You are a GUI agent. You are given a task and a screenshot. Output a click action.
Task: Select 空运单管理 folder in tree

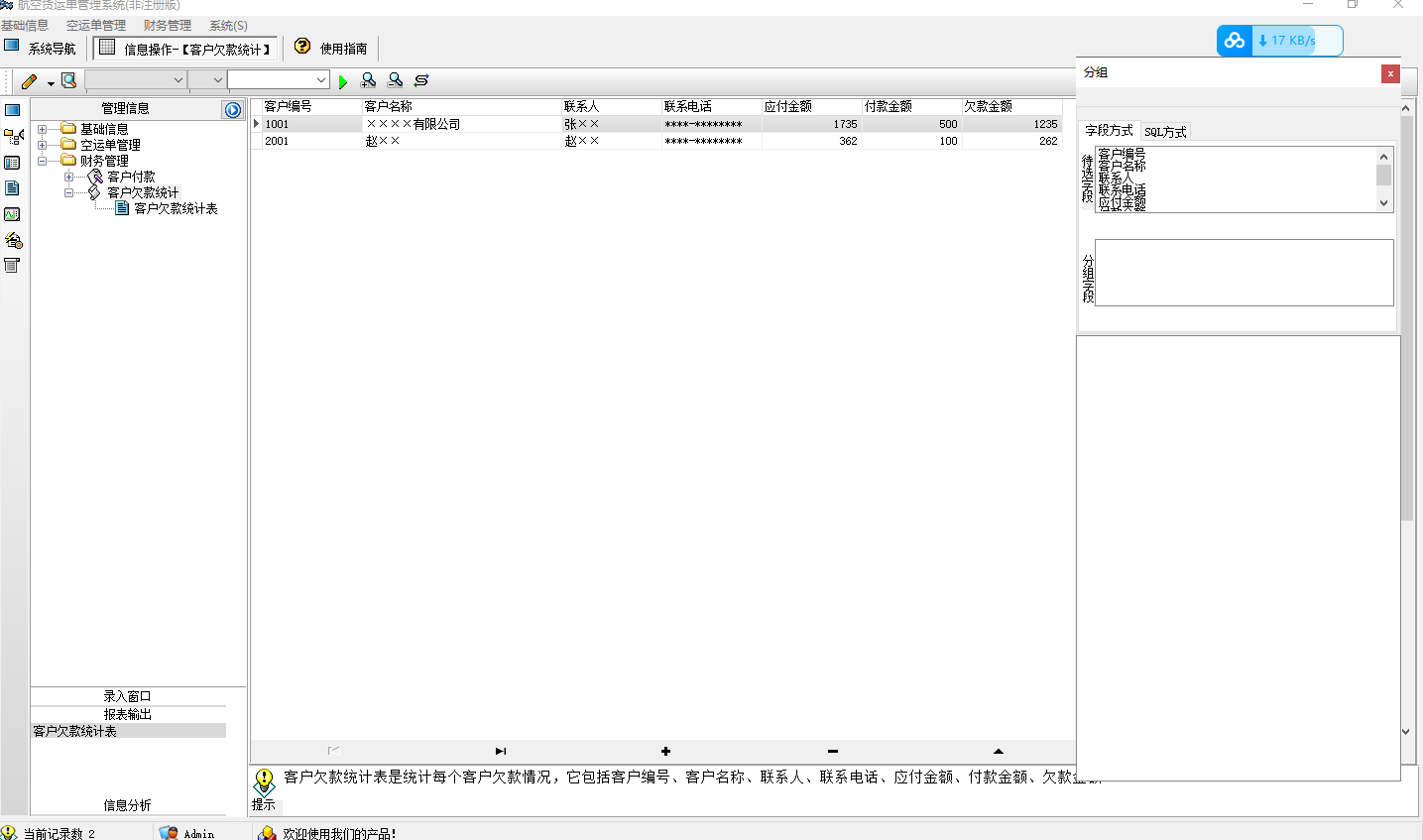110,145
